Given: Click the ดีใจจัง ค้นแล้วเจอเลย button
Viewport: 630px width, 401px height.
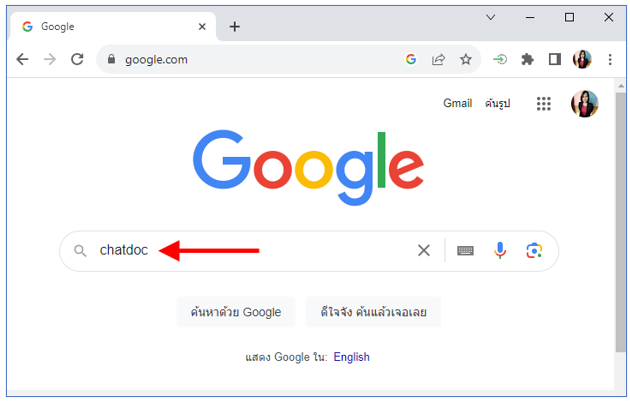Looking at the screenshot, I should (x=373, y=312).
